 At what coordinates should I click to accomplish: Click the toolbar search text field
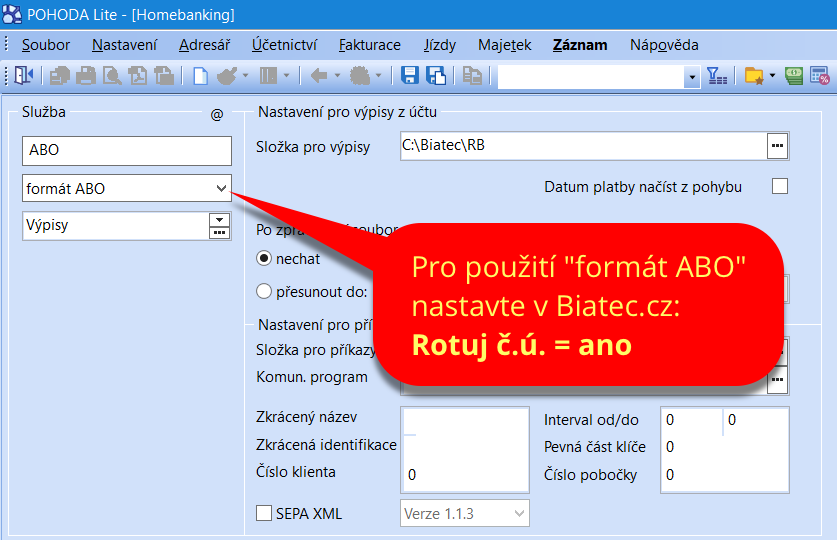coord(591,77)
